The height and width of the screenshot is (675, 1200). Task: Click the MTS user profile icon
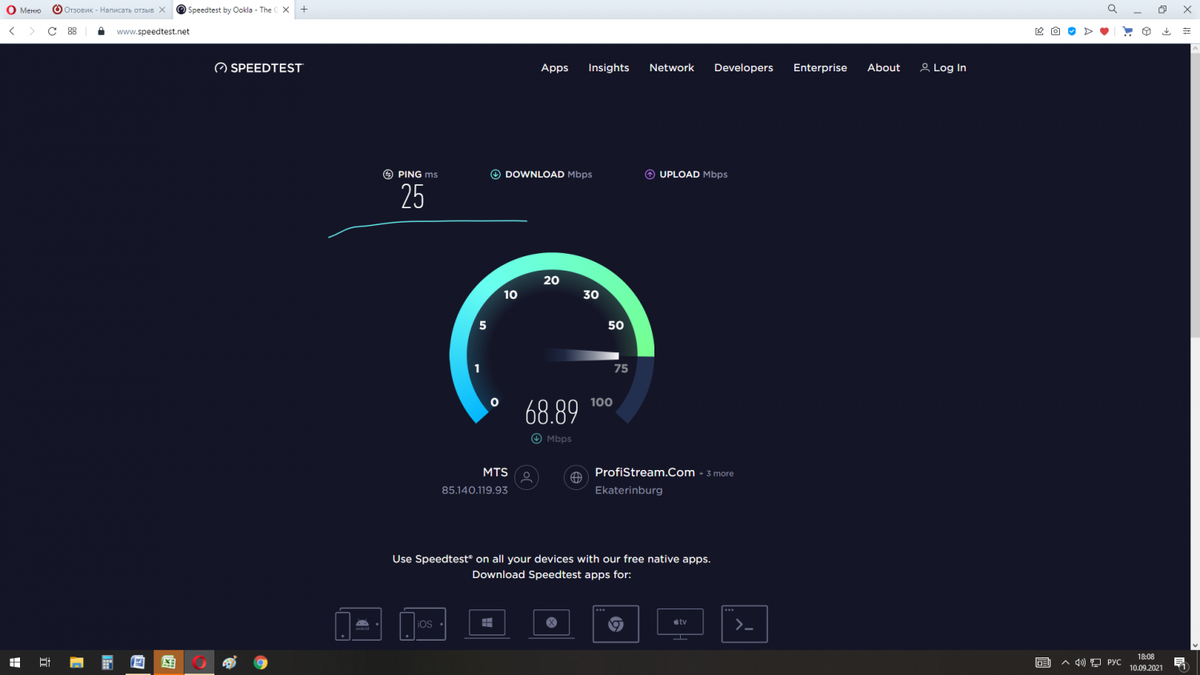(x=527, y=478)
